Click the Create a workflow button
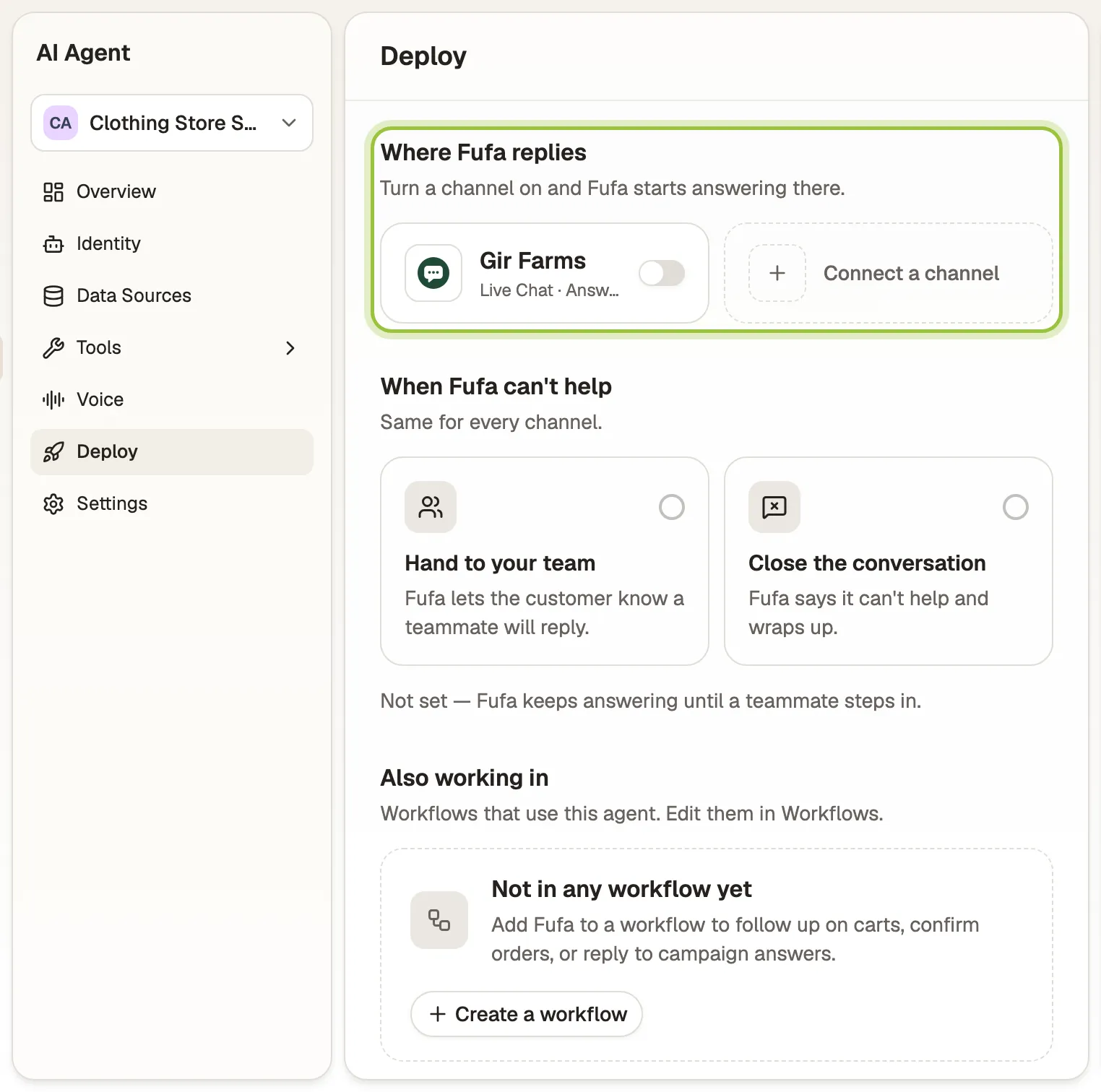1101x1092 pixels. (x=527, y=1014)
